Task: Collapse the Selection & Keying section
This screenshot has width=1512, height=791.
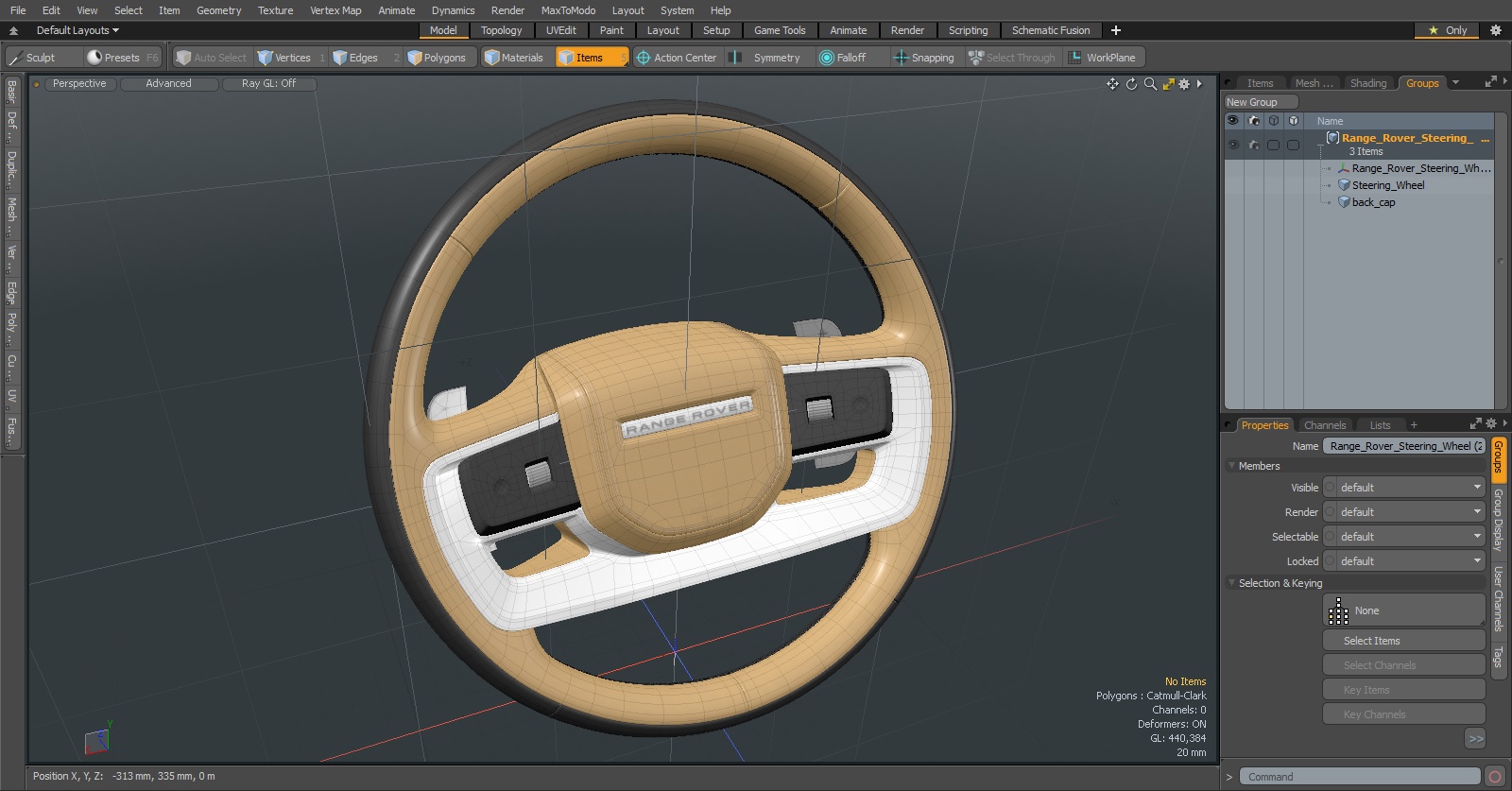Action: pos(1232,583)
